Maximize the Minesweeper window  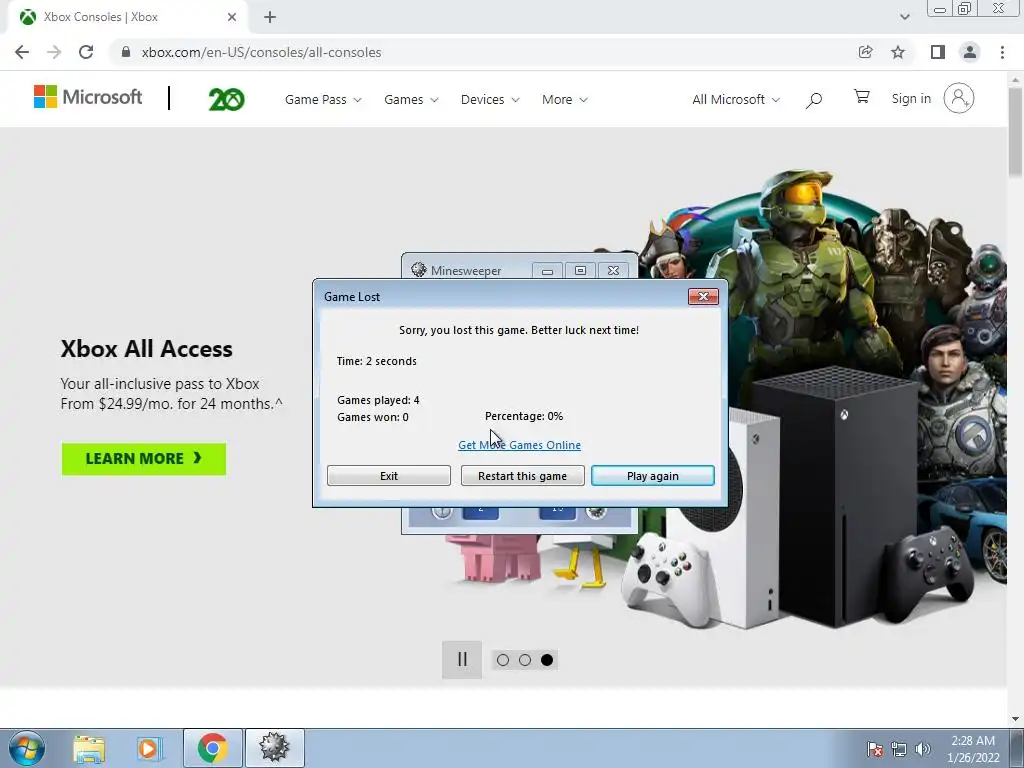click(580, 270)
